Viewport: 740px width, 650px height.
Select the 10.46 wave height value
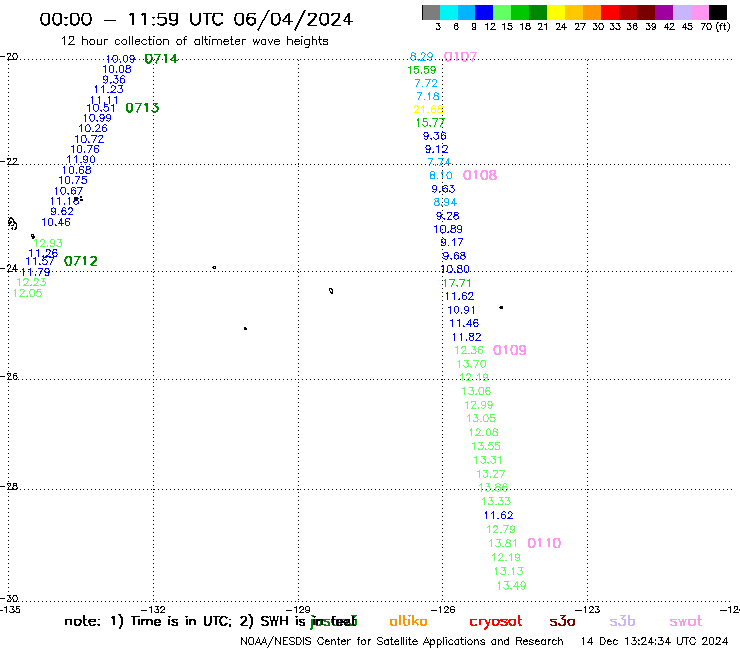56,222
